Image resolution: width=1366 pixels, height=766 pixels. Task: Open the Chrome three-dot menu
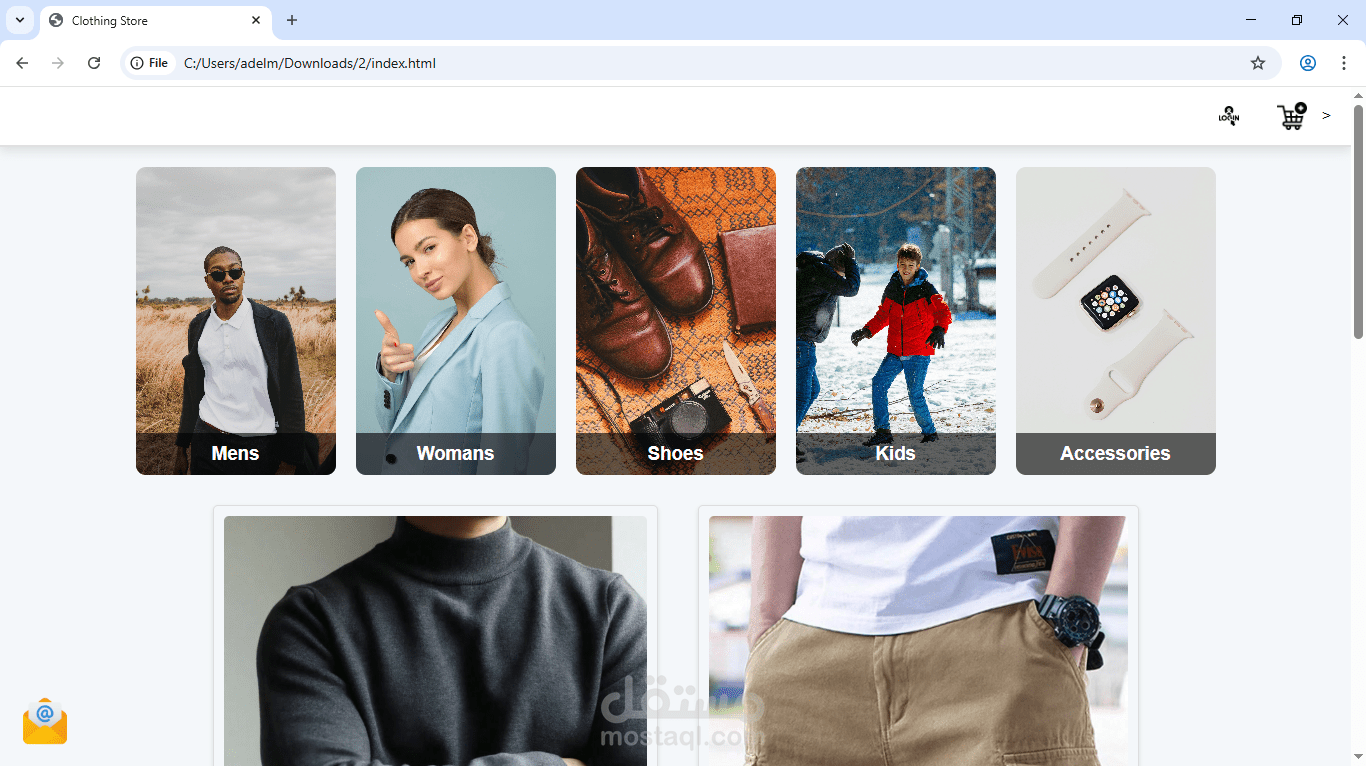1344,63
